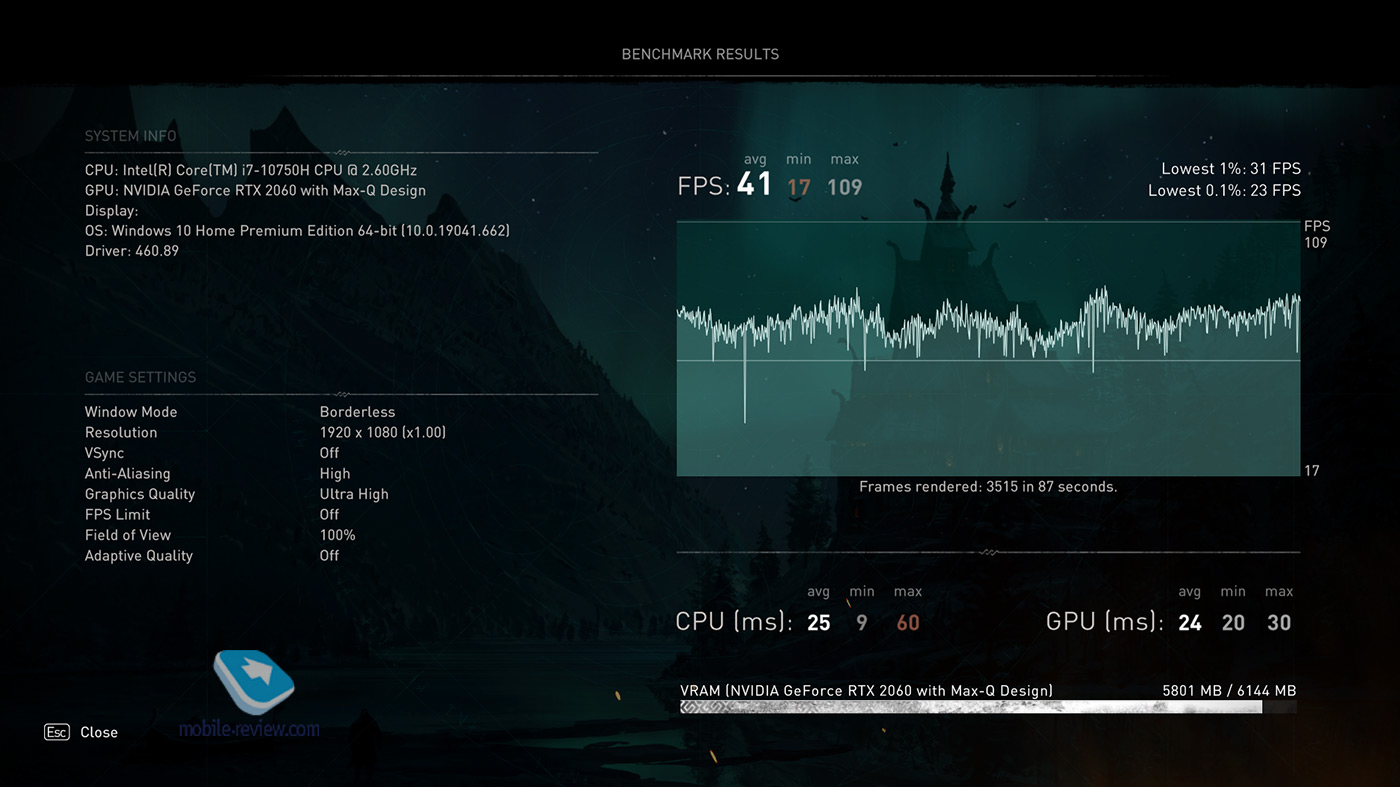Click the divider ornament above CPU stats

pyautogui.click(x=988, y=552)
